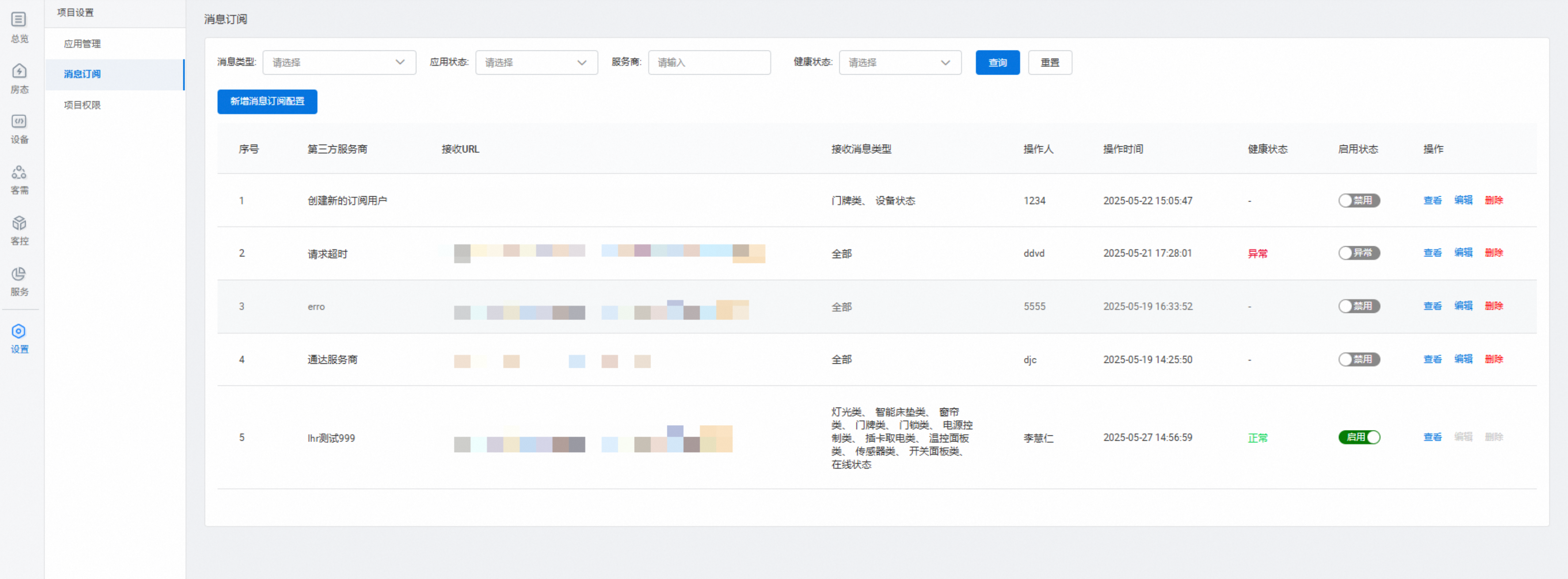Click the 项目设置 panel heading

point(76,13)
